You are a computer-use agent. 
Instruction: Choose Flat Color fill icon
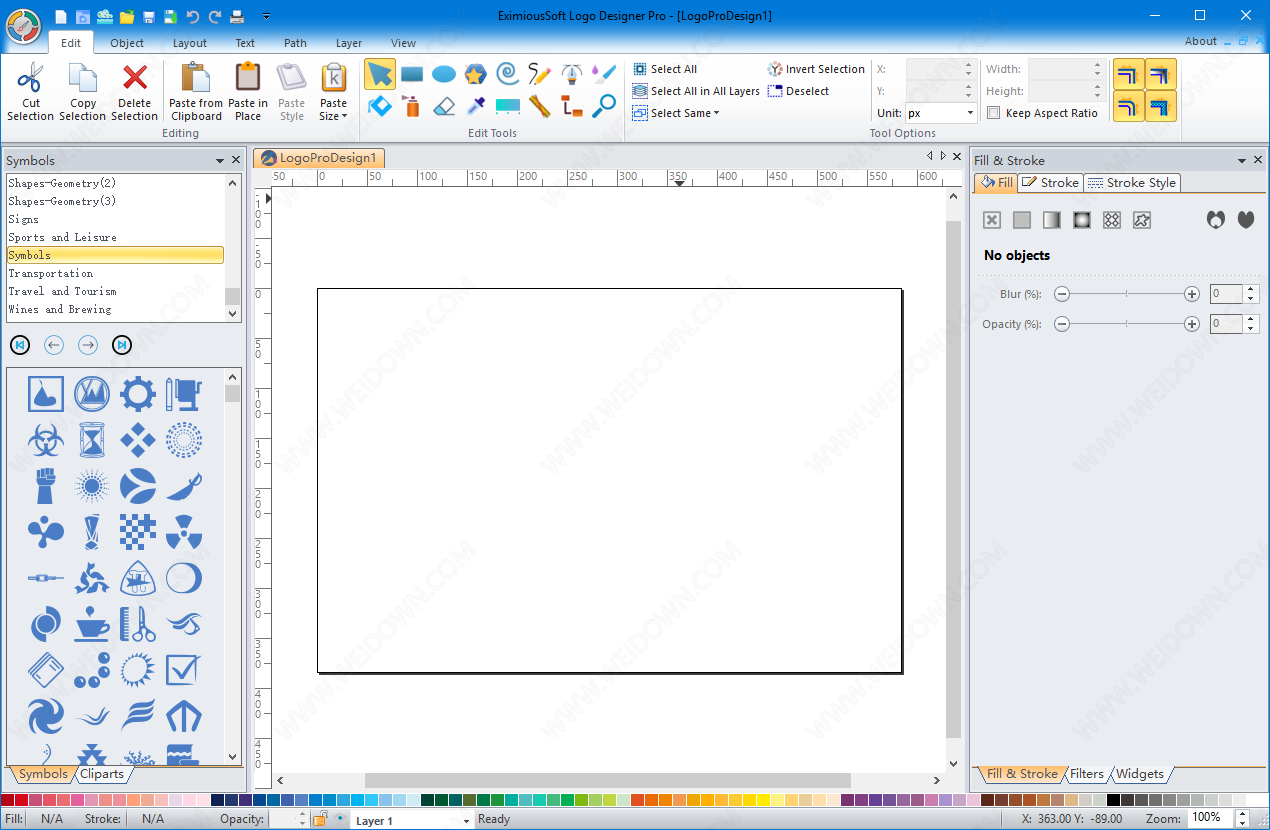[x=1022, y=220]
